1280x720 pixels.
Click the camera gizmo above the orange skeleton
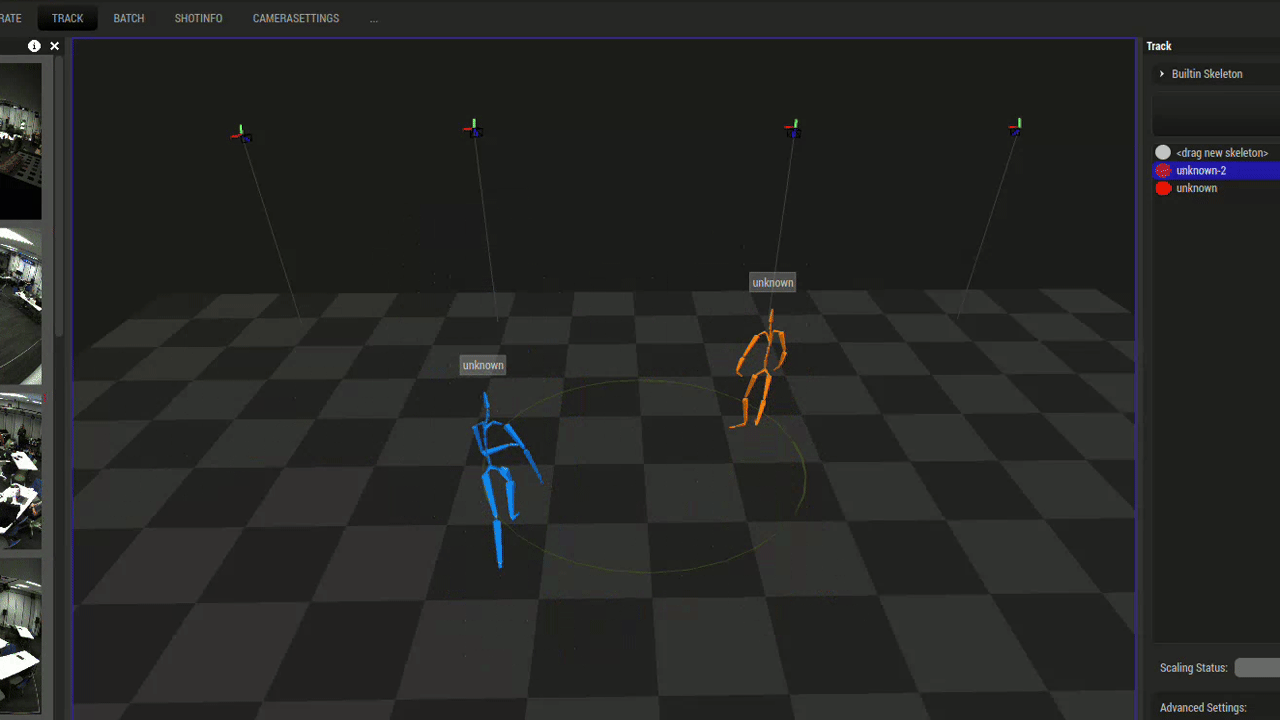pyautogui.click(x=792, y=127)
